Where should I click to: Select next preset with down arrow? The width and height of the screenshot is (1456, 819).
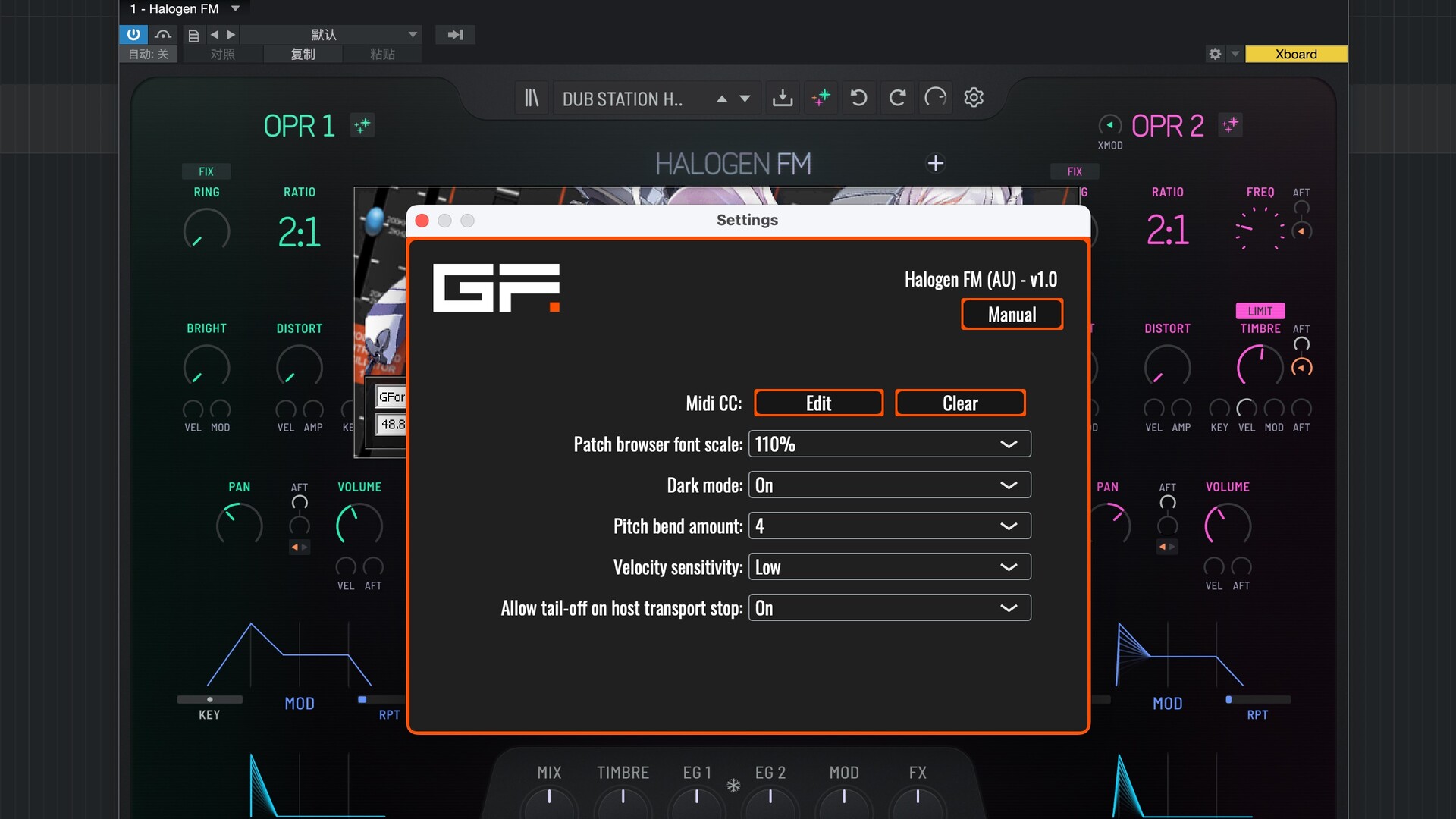(x=745, y=99)
